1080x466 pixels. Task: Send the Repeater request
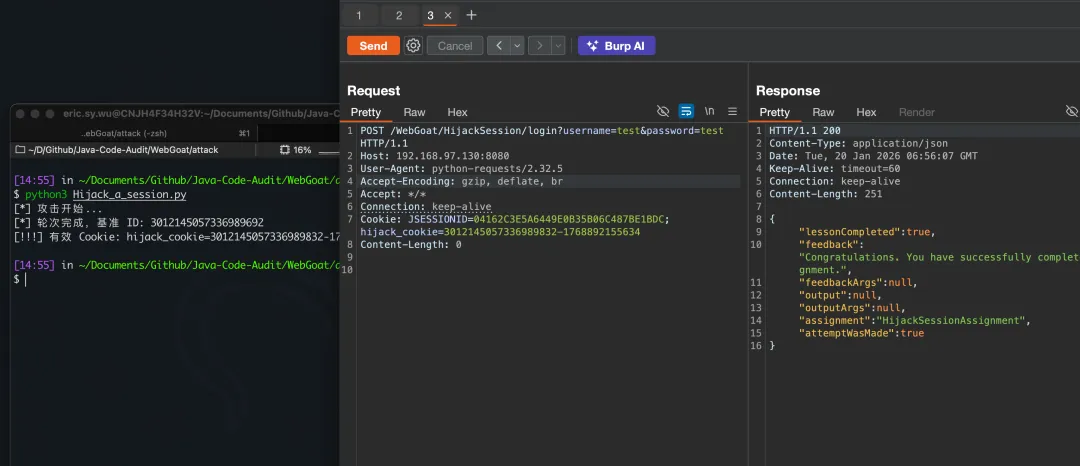(x=373, y=45)
